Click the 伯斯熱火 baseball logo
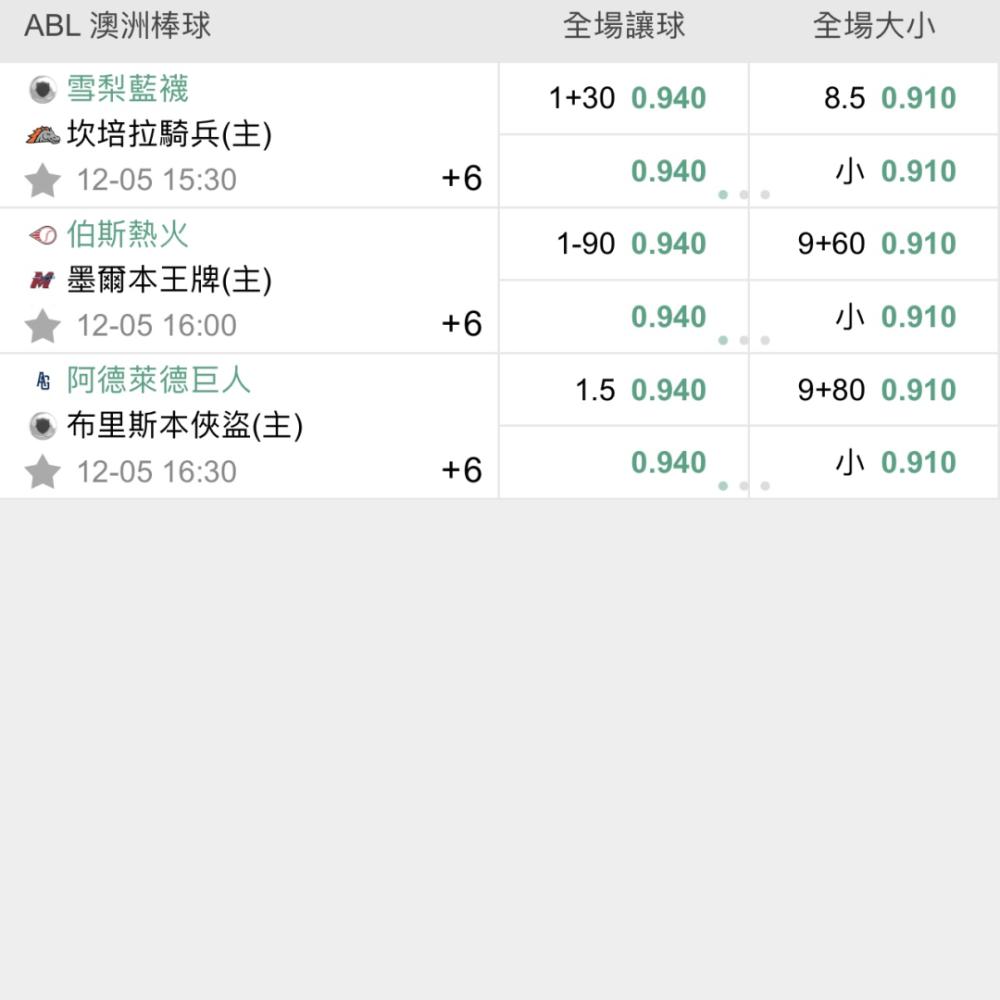 (43, 235)
